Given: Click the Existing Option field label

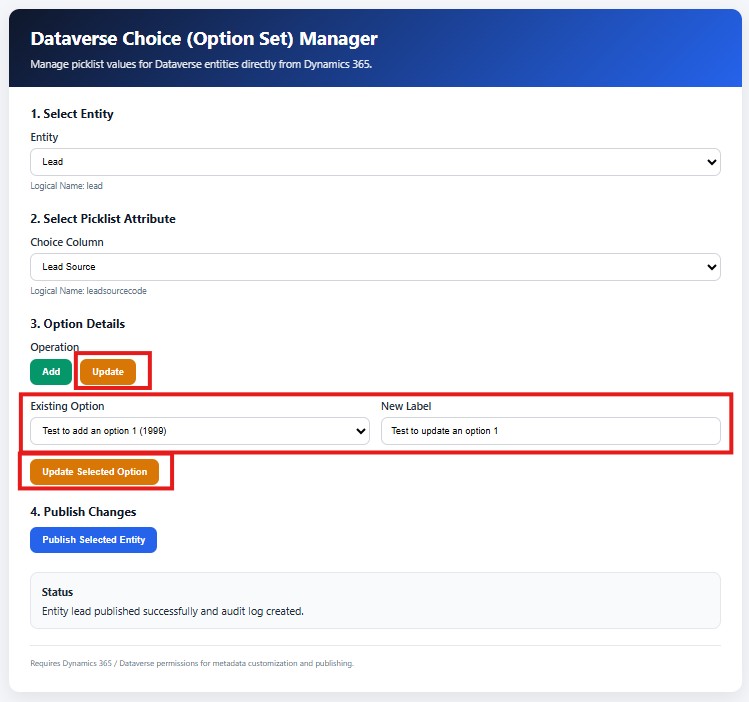Looking at the screenshot, I should [x=67, y=406].
